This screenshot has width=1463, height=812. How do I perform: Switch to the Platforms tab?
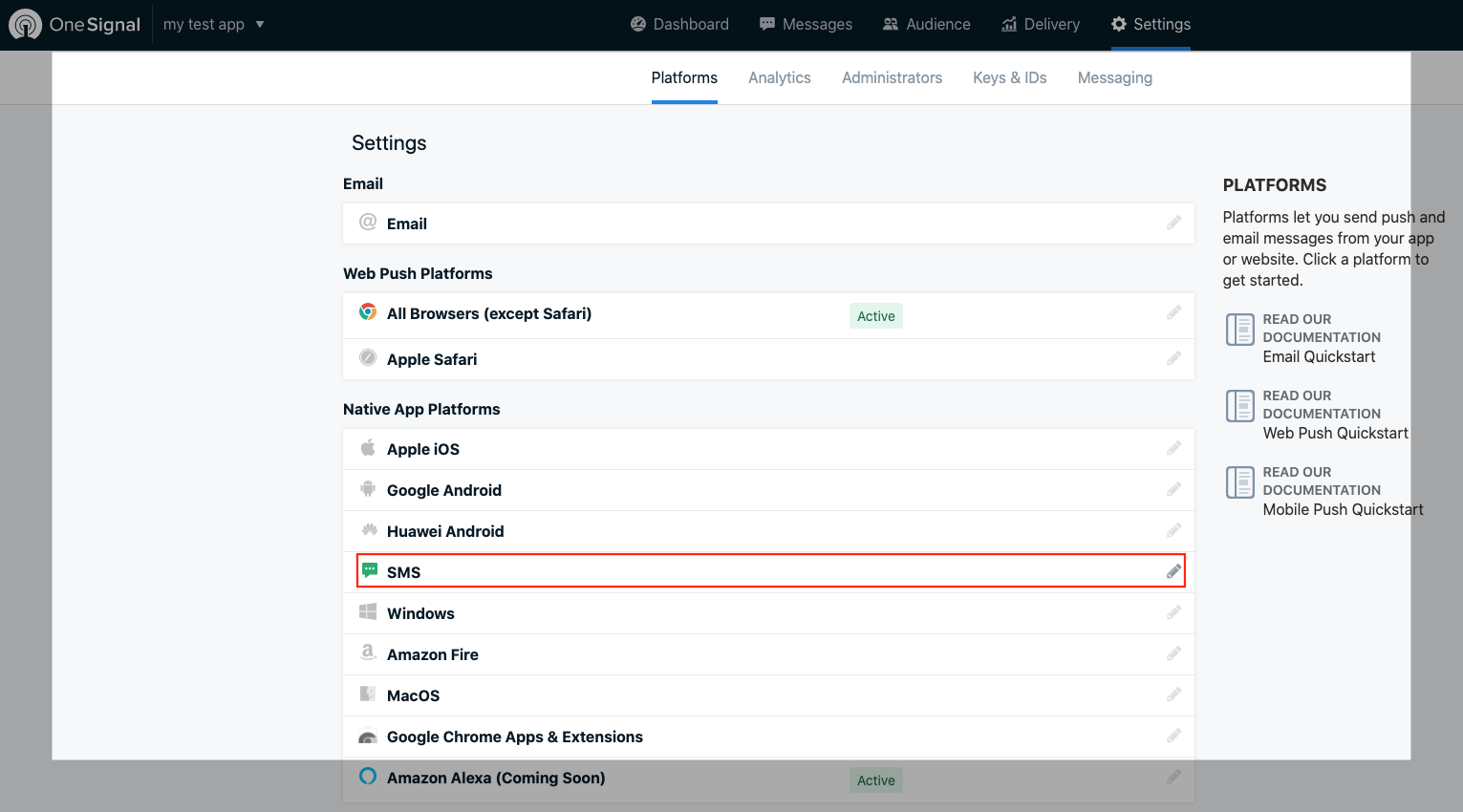coord(684,77)
